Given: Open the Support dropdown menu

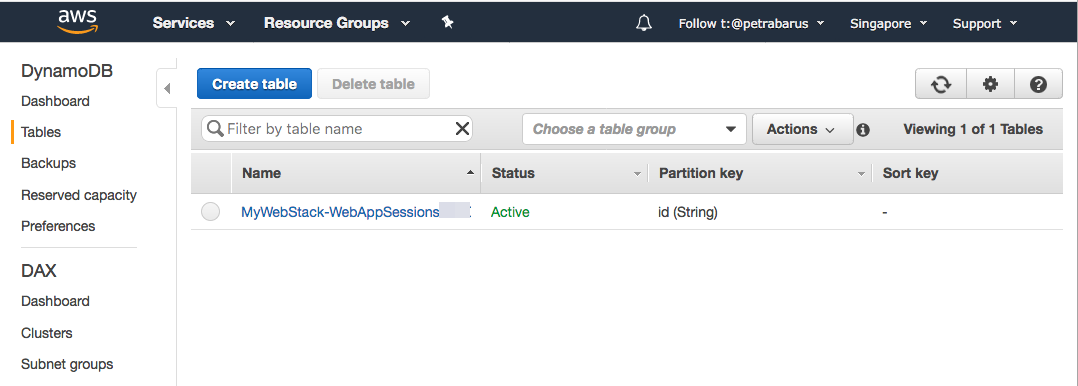Looking at the screenshot, I should pyautogui.click(x=984, y=23).
